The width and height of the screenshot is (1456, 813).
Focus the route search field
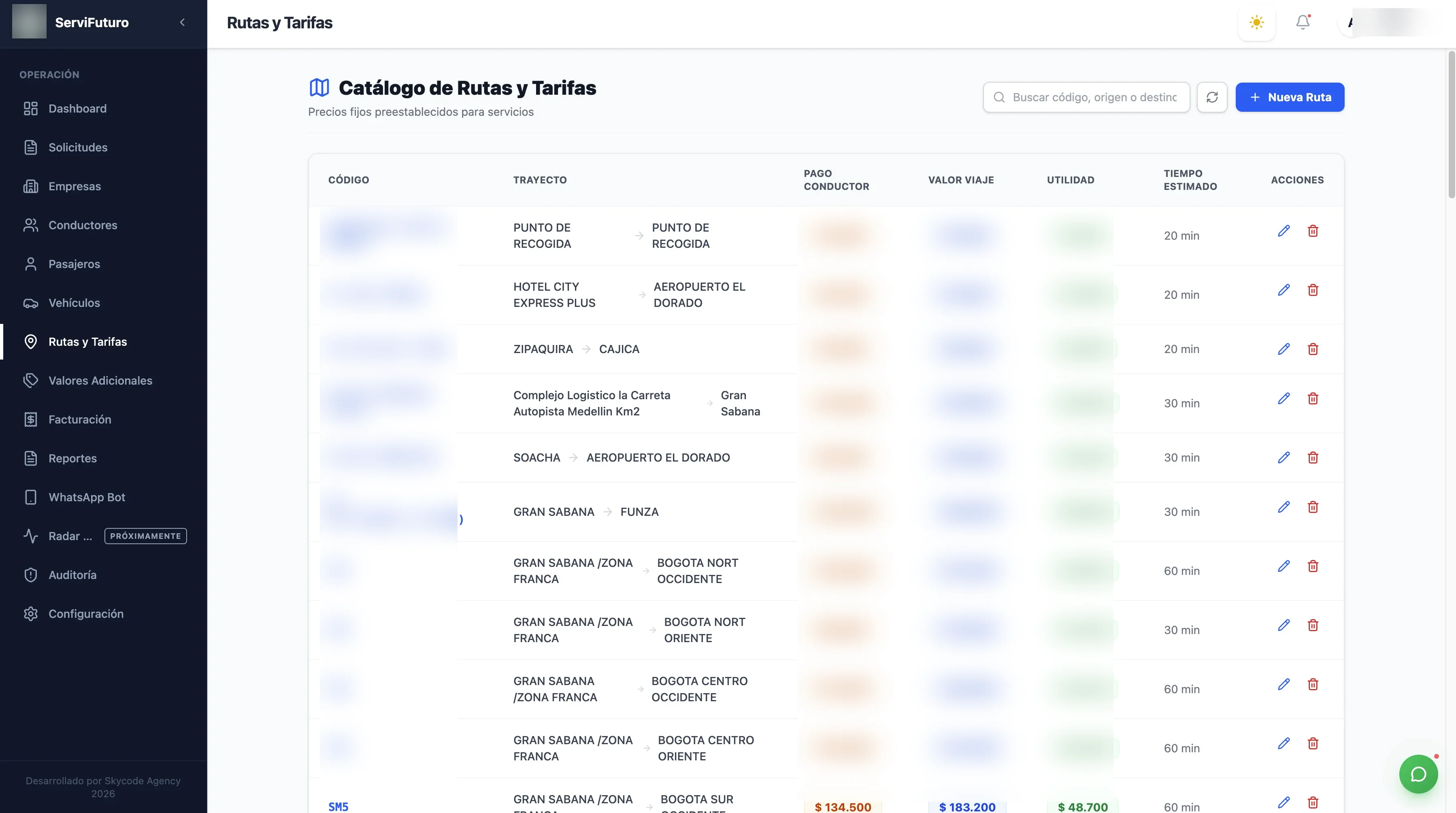click(1086, 97)
